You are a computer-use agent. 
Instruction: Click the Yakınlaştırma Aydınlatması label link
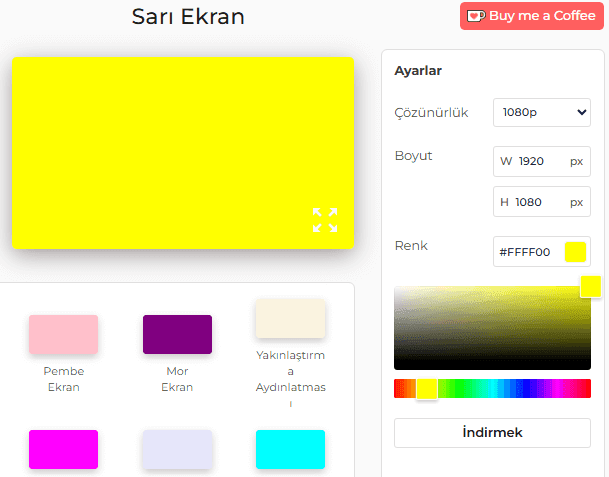tap(291, 379)
